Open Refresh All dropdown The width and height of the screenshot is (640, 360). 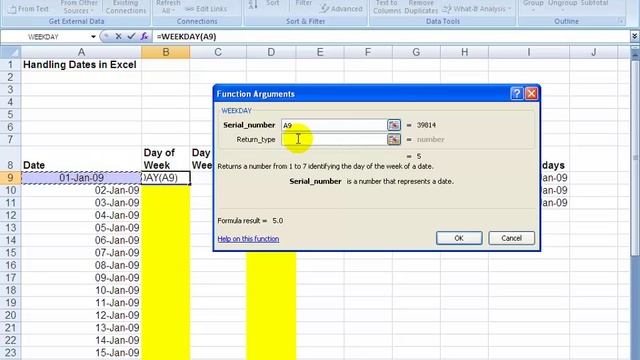[x=168, y=7]
